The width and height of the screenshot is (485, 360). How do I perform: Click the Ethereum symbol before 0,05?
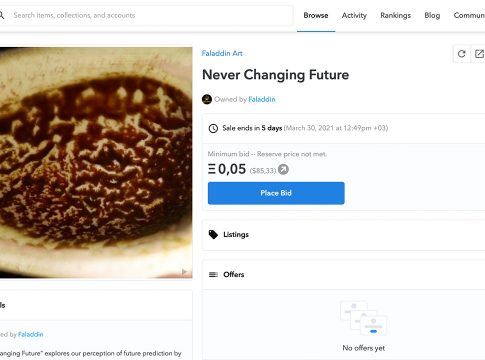coord(212,169)
